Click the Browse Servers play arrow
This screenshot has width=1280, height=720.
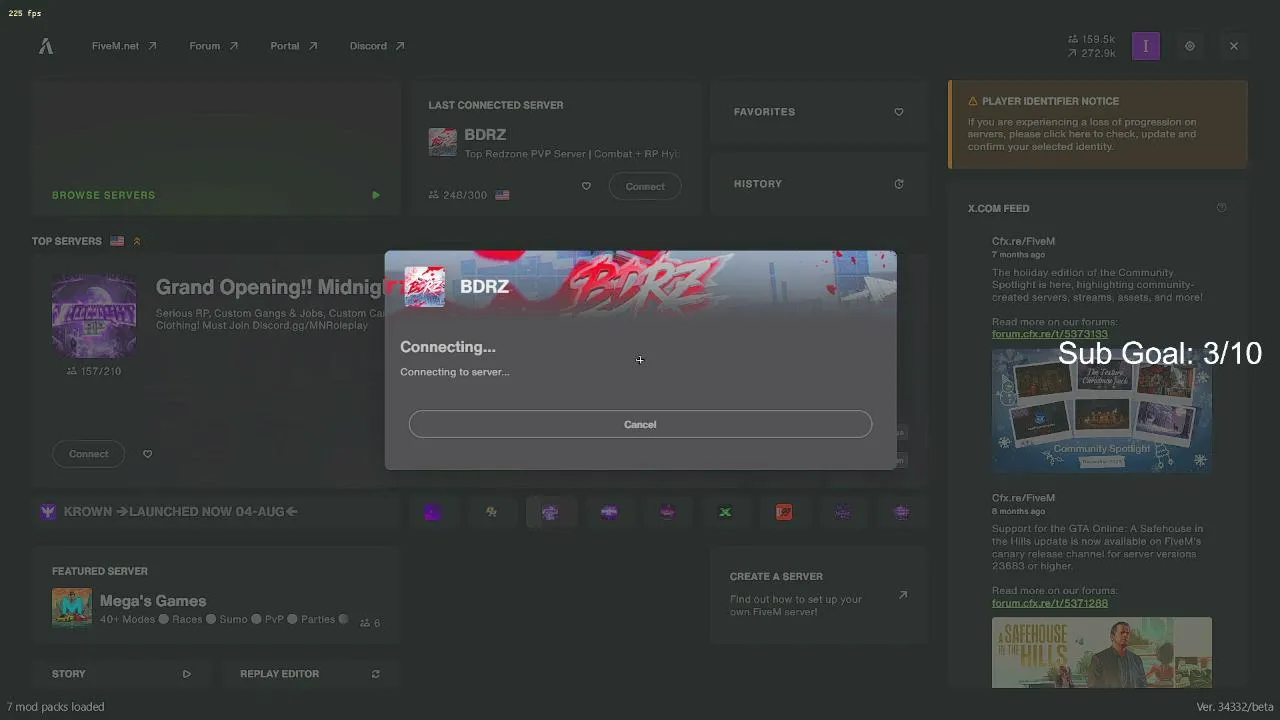click(x=376, y=195)
